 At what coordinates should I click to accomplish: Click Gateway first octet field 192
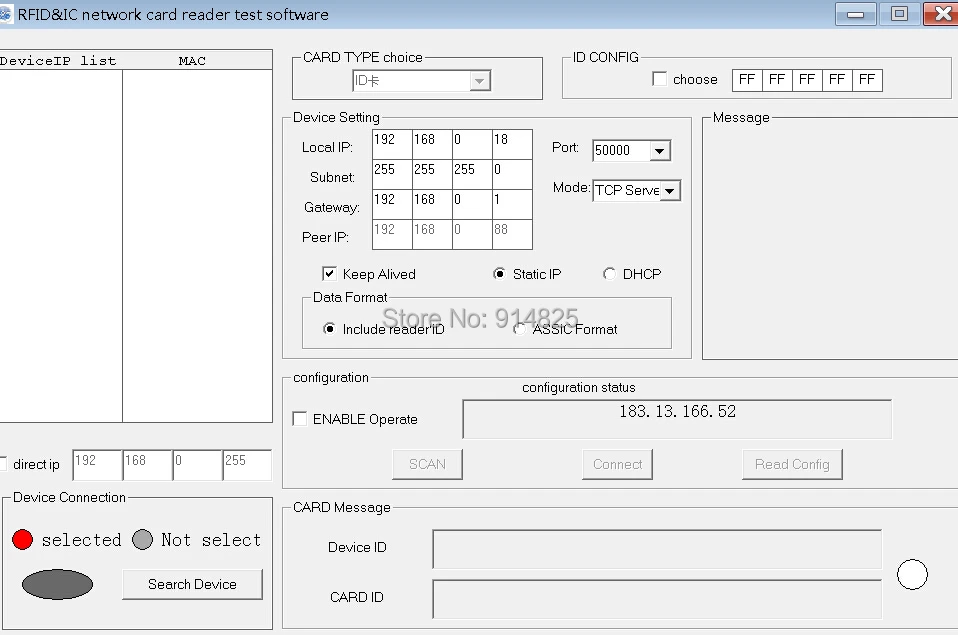coord(392,204)
